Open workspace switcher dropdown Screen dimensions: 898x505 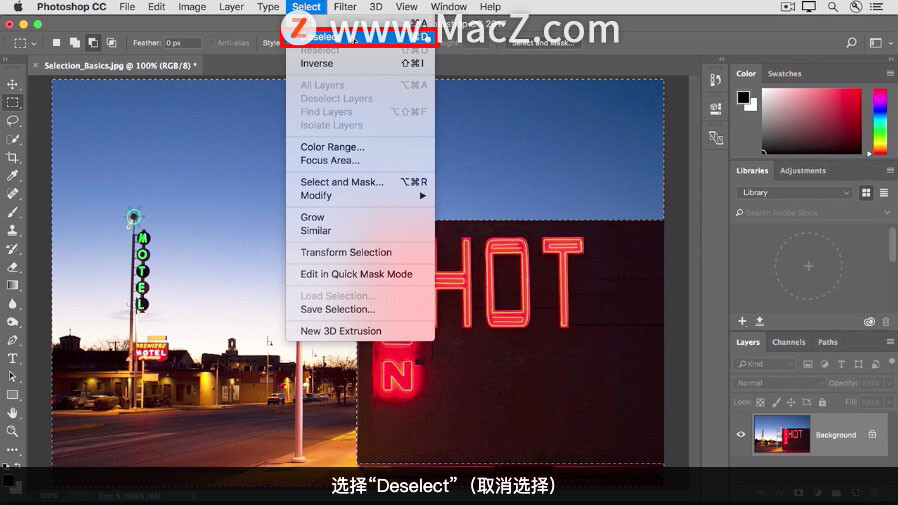pyautogui.click(x=880, y=43)
